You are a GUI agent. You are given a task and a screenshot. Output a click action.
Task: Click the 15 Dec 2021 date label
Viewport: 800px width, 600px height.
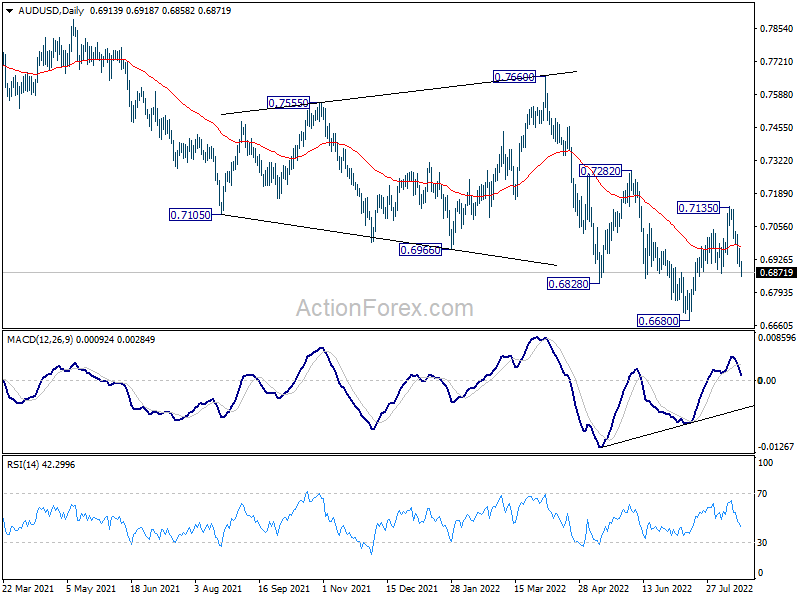pyautogui.click(x=412, y=589)
